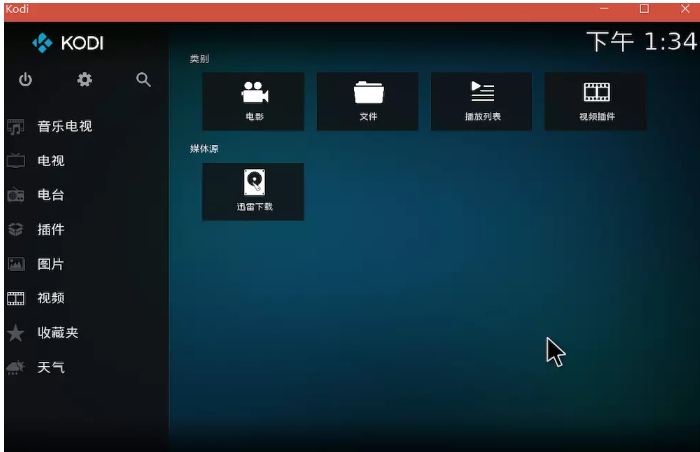Open settings via the gear icon
Screen dimensions: 700x452
(x=85, y=80)
